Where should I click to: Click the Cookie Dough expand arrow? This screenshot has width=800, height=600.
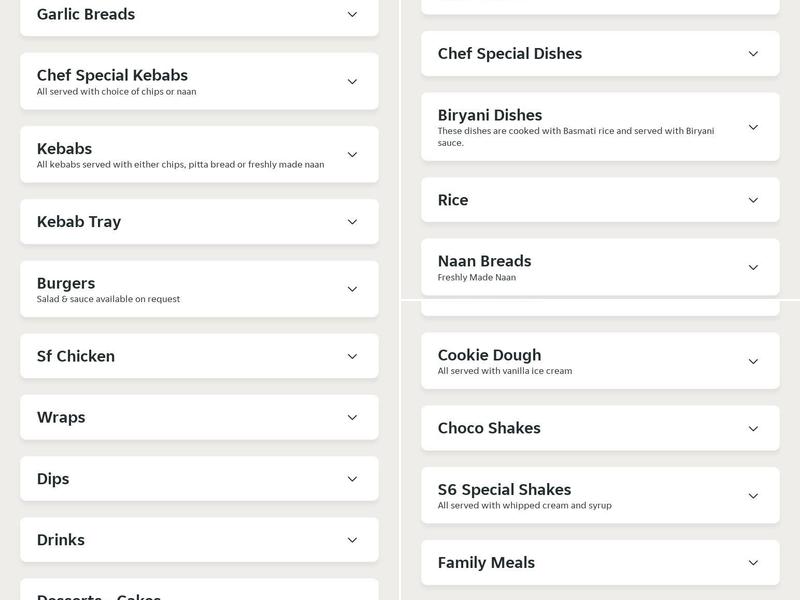point(752,362)
